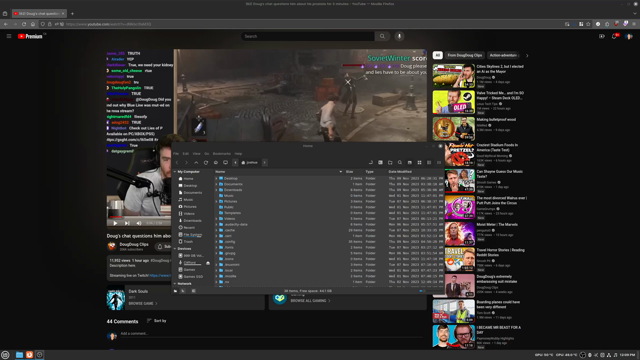Open Sort by comments dropdown
The width and height of the screenshot is (640, 360).
coord(157,321)
